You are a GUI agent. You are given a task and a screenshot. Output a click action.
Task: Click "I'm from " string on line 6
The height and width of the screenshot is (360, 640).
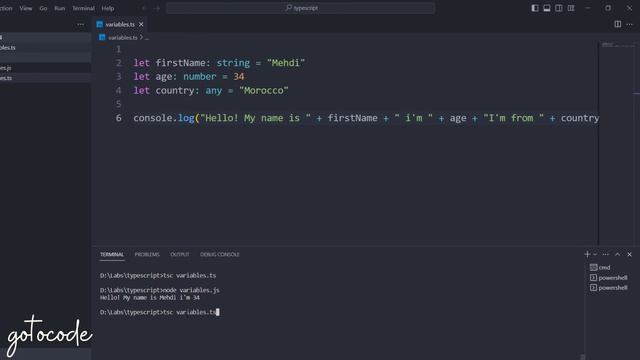[513, 118]
